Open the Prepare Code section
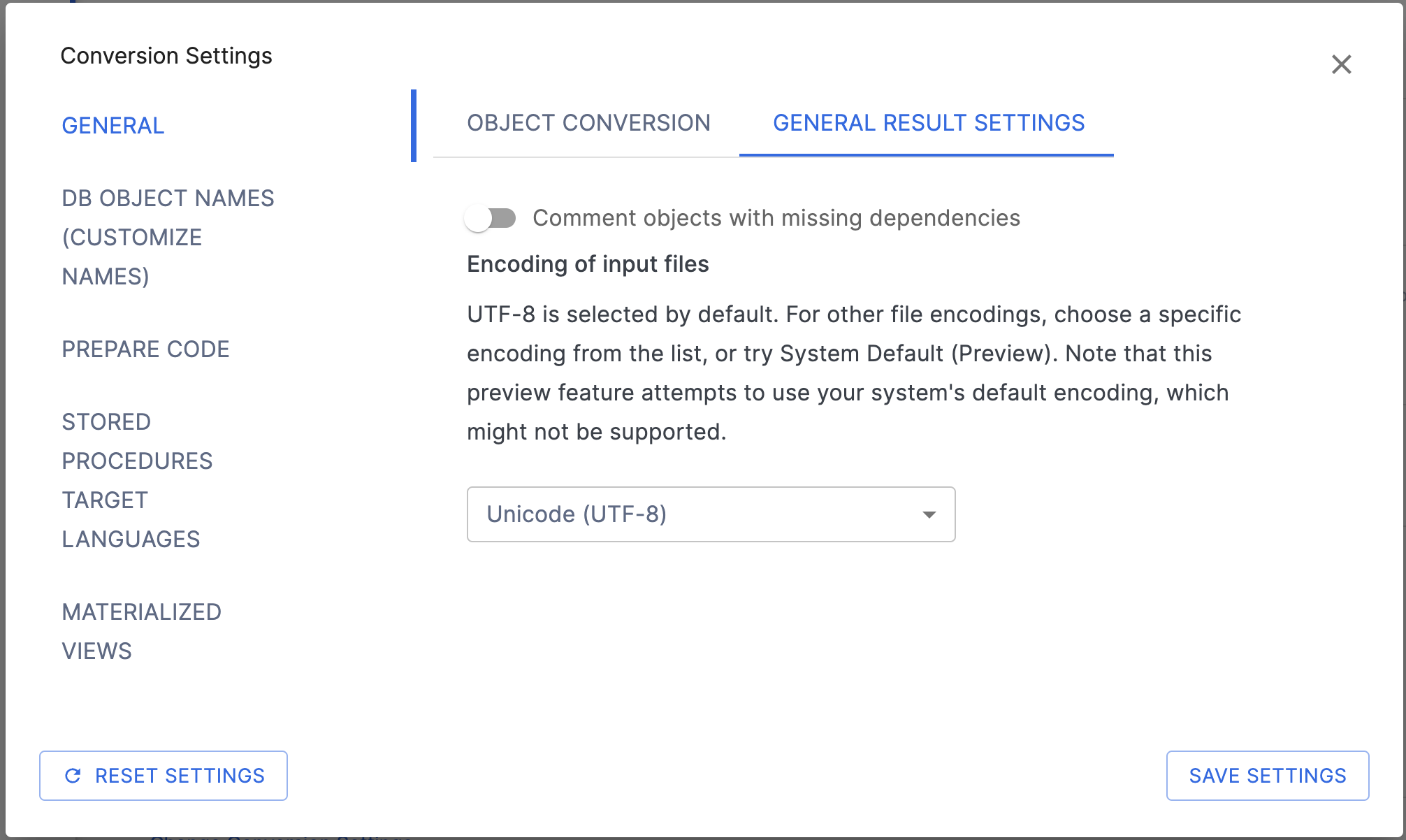 coord(145,349)
